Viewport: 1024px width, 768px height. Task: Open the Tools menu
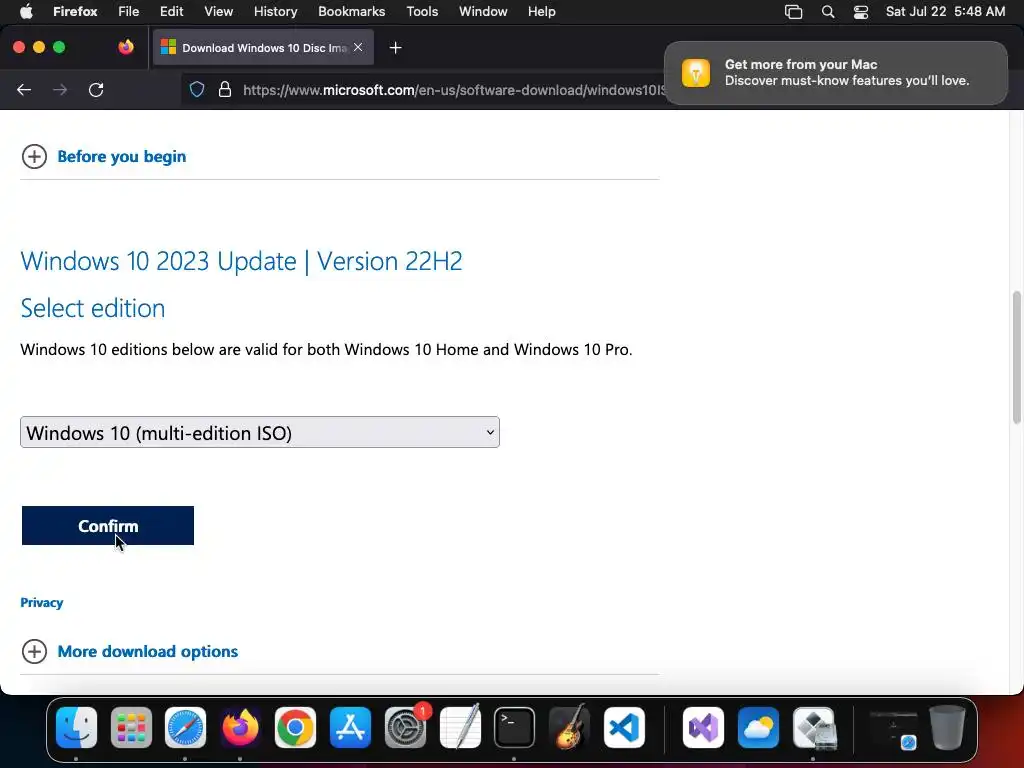[x=422, y=12]
